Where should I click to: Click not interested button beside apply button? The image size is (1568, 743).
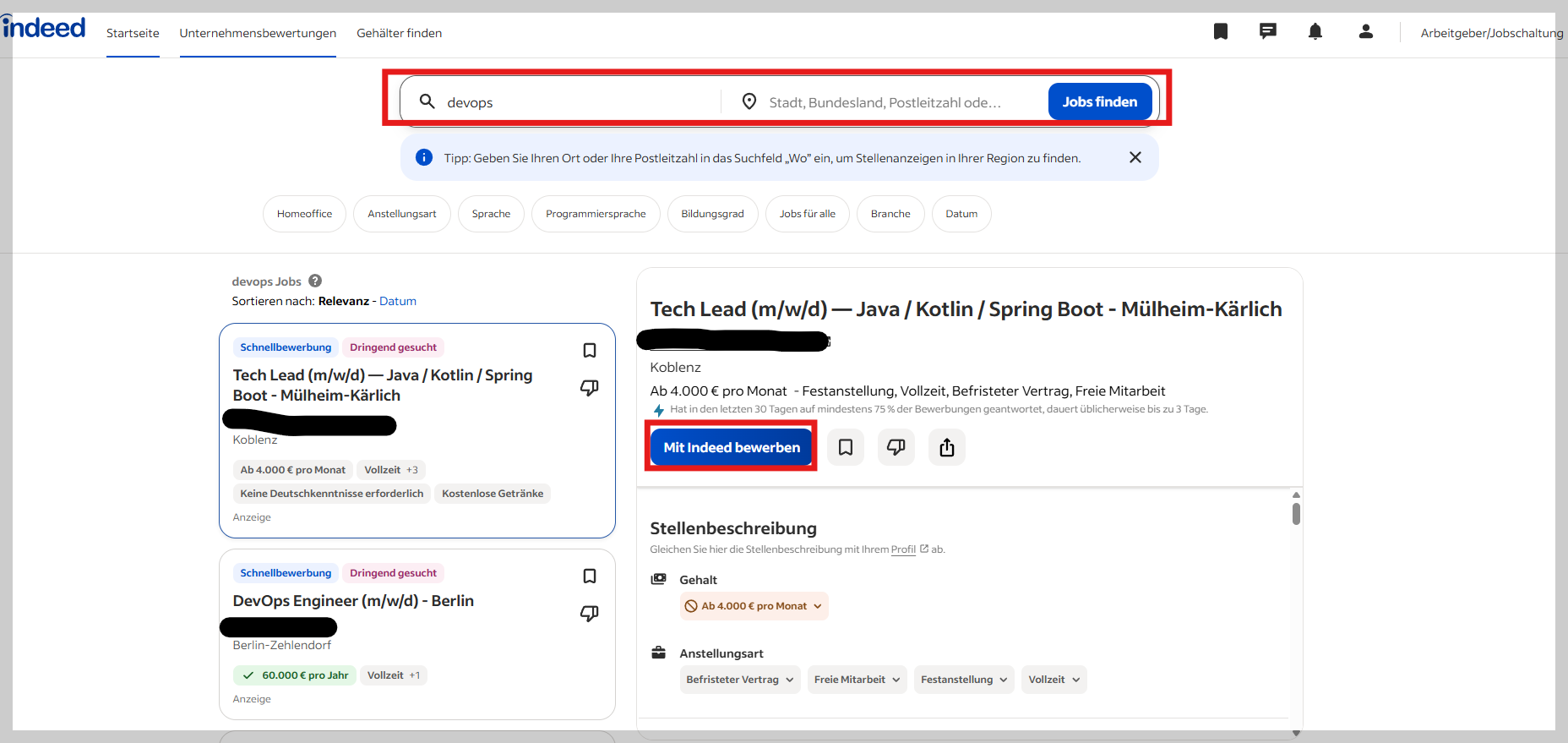[x=896, y=447]
